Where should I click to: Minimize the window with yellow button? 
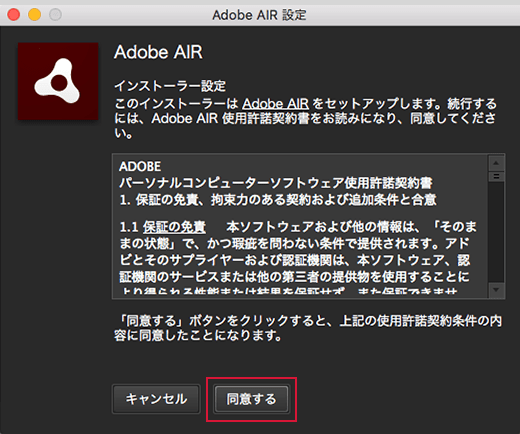(34, 15)
